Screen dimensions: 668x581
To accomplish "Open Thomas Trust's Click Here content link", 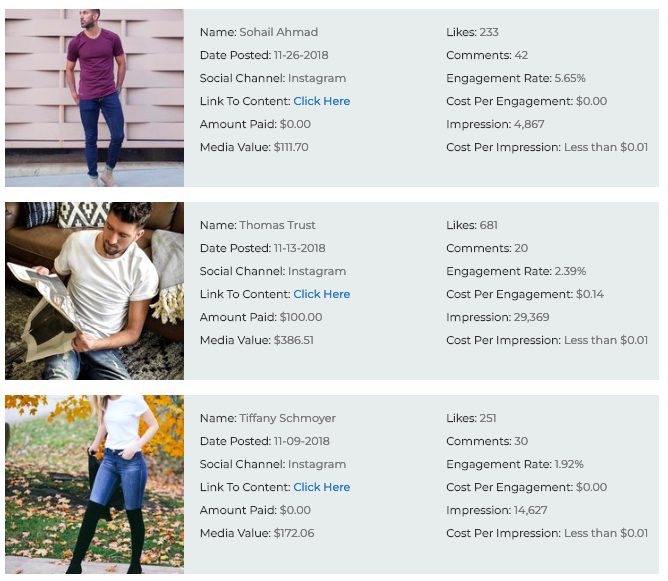I will (x=322, y=294).
